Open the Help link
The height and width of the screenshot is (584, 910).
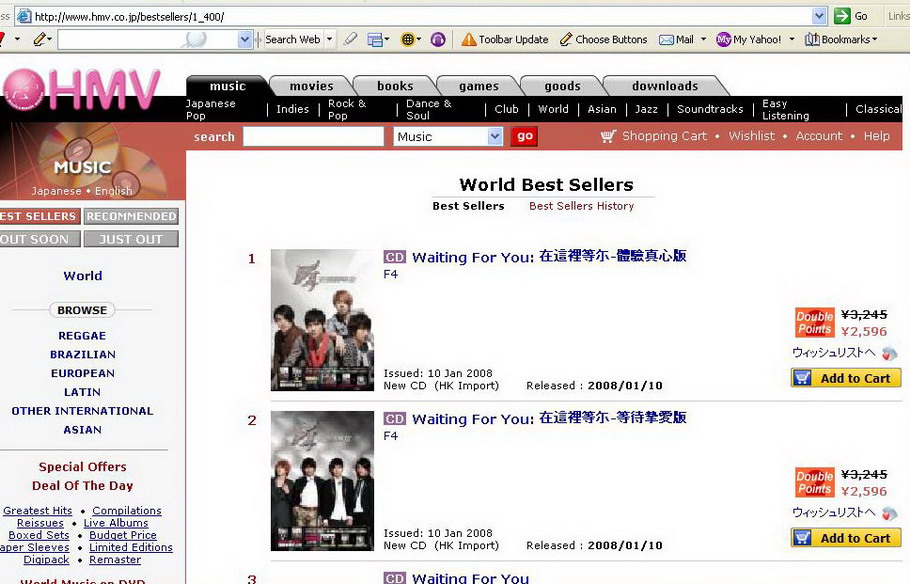[876, 136]
